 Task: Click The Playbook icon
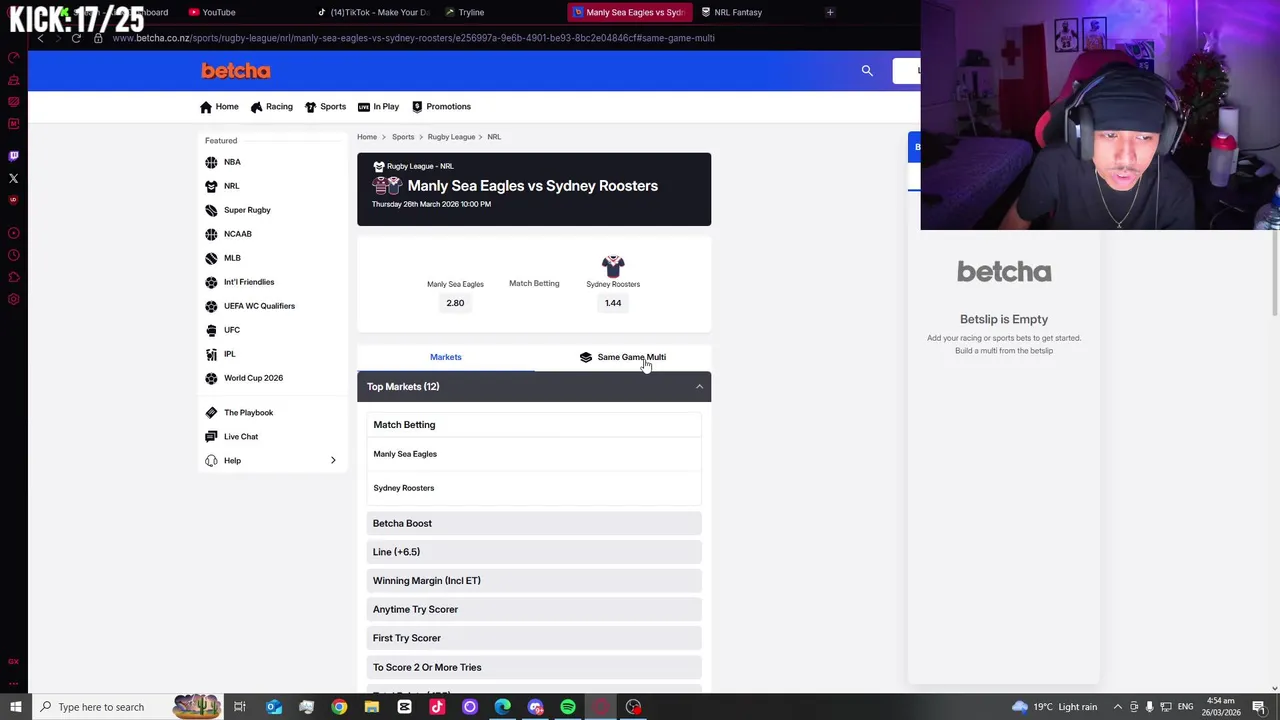tap(211, 412)
